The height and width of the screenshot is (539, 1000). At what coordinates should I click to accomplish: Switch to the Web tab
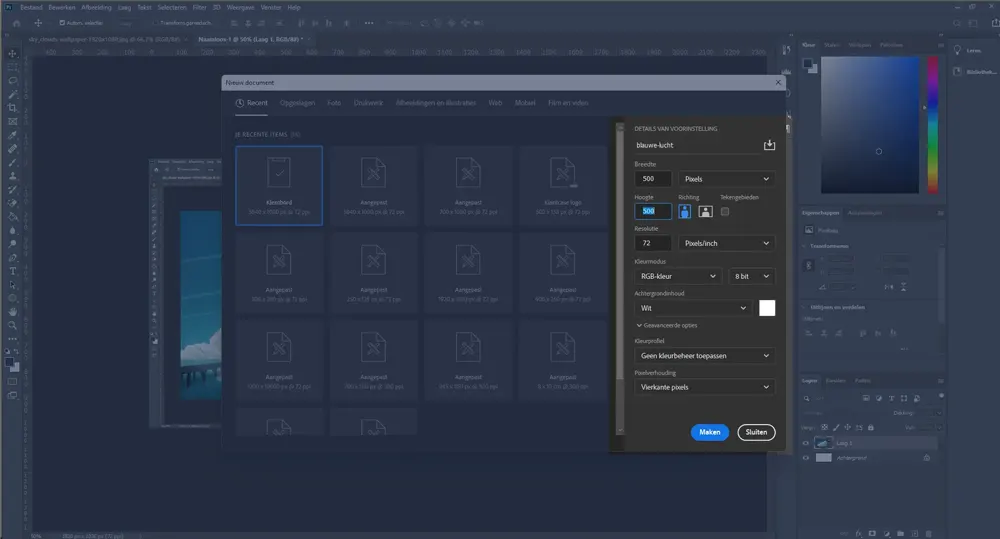[x=495, y=103]
